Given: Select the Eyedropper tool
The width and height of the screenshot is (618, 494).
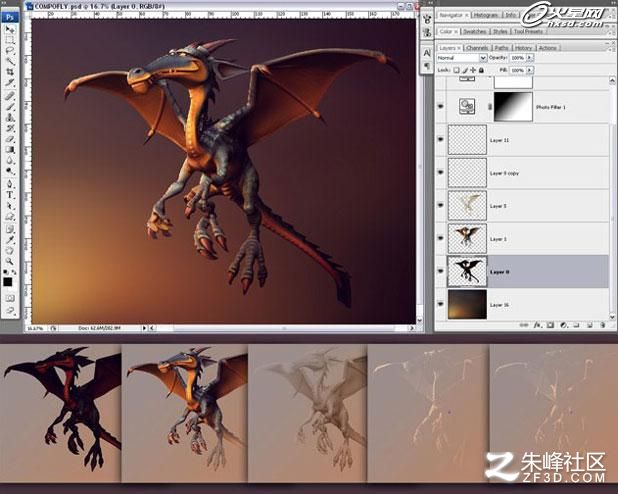Looking at the screenshot, I should pyautogui.click(x=10, y=240).
